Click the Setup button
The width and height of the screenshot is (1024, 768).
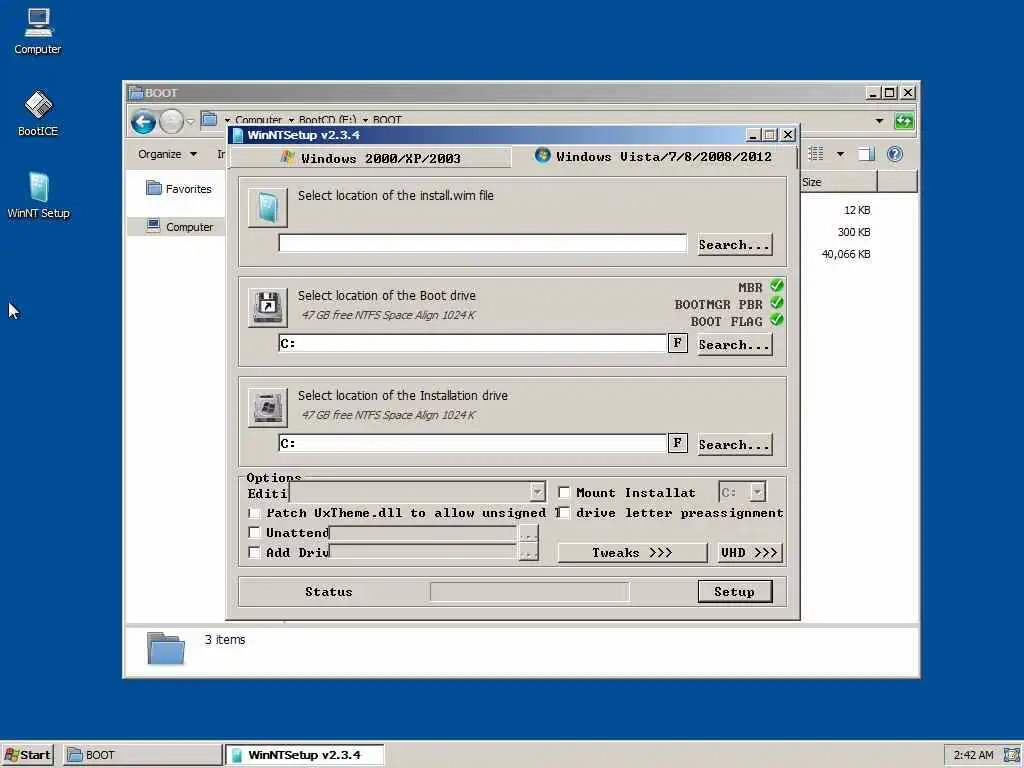tap(735, 592)
